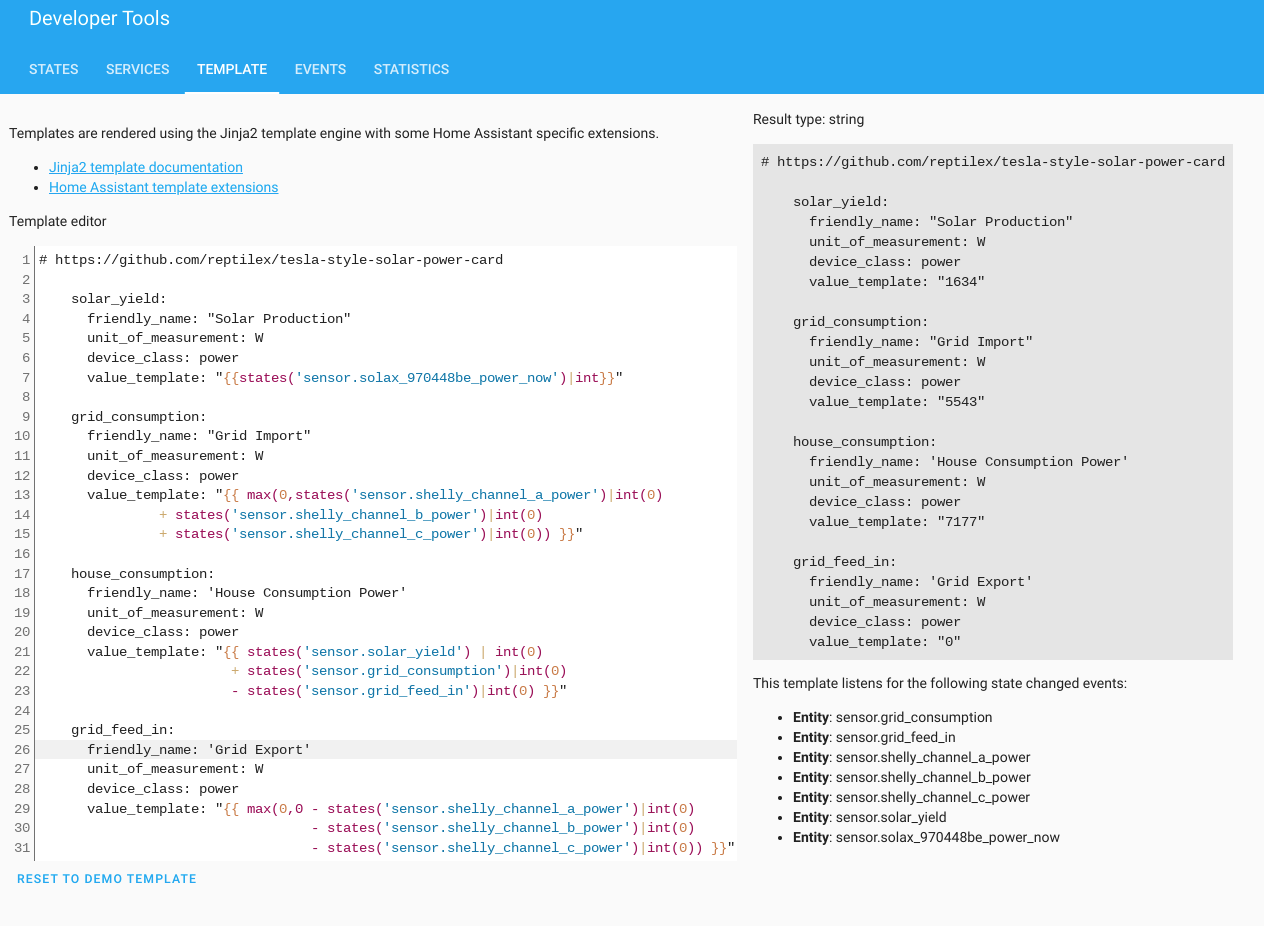Click Entity sensor.shelly_channel_a_power list item

912,757
